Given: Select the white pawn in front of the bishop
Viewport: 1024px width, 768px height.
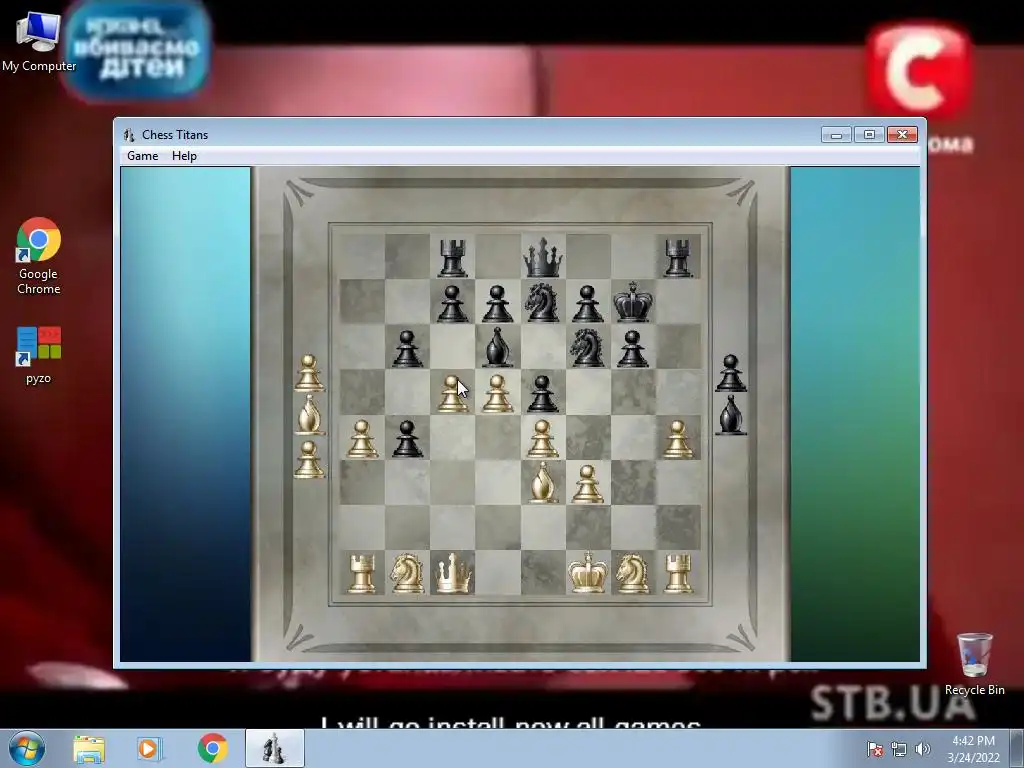Looking at the screenshot, I should point(543,439).
